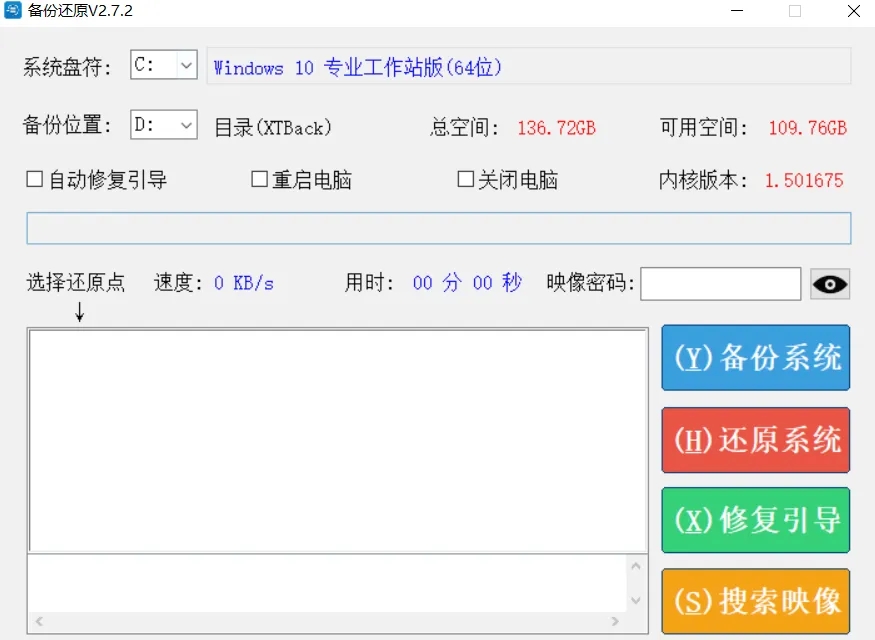Click the 搜索映像 button

pyautogui.click(x=755, y=600)
